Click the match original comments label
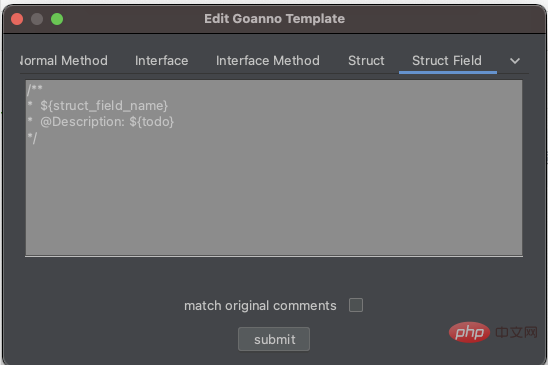The width and height of the screenshot is (548, 365). coord(260,306)
